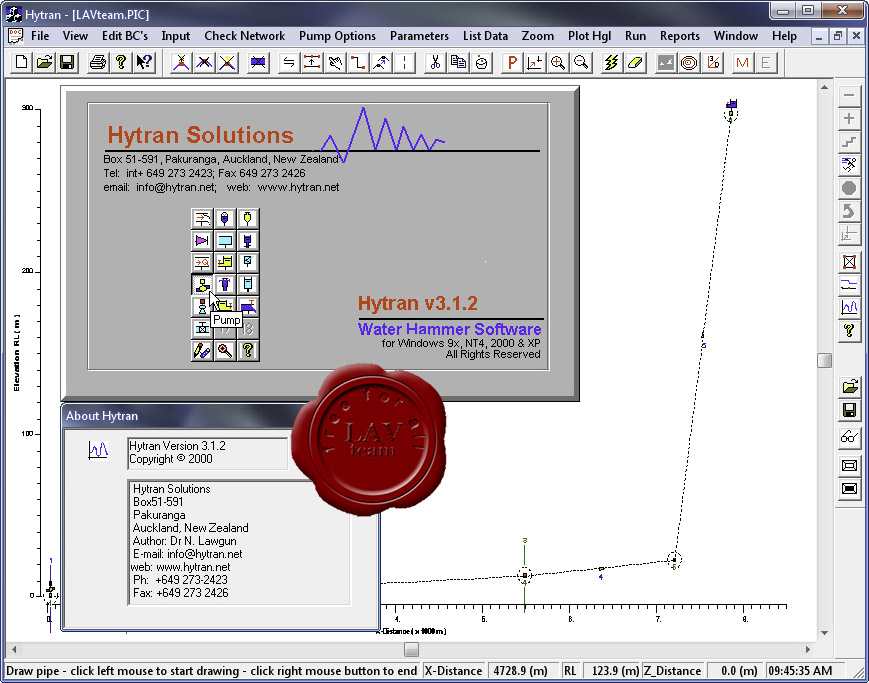Click the horizontal scrollbar thumb

click(x=411, y=649)
